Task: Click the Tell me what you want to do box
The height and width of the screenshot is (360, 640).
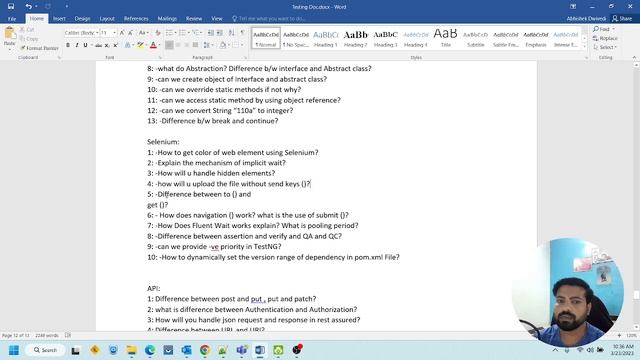Action: pos(269,19)
